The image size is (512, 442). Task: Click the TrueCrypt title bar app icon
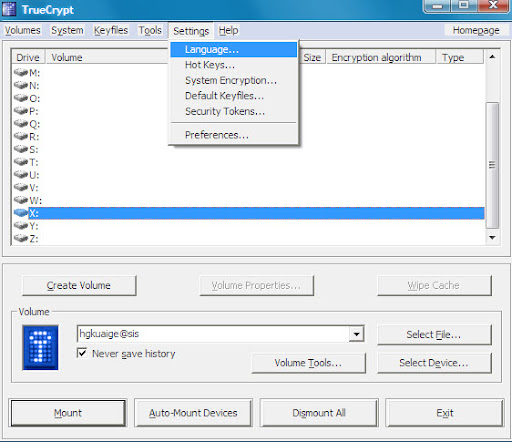coord(9,9)
